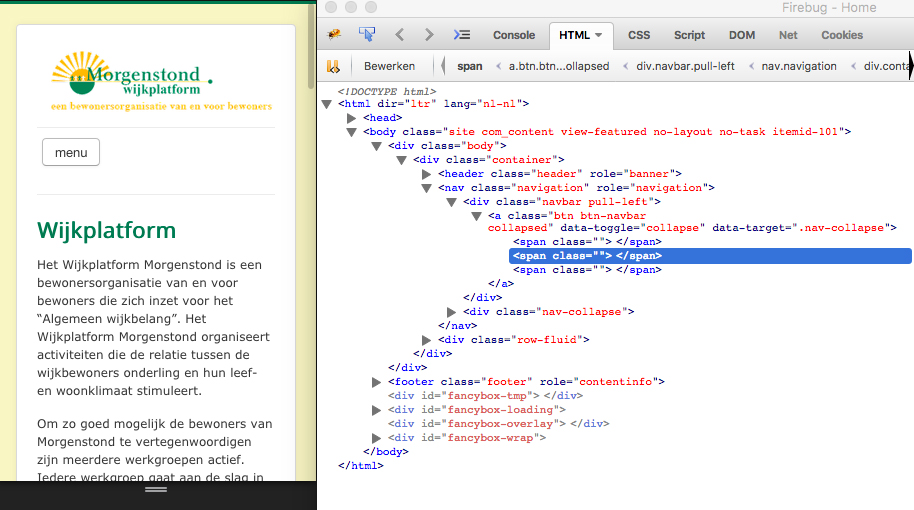This screenshot has width=914, height=510.
Task: Activate the element inspector pointer tool
Action: click(367, 34)
